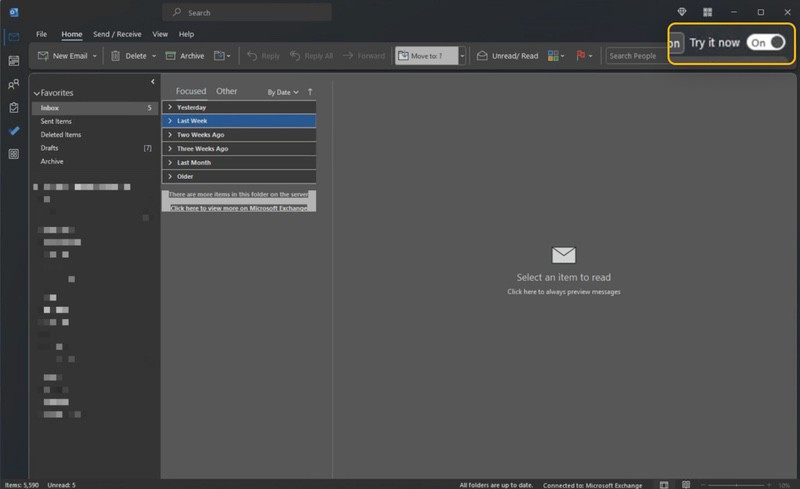Open the Mail module in sidebar
This screenshot has width=800, height=489.
coord(14,37)
